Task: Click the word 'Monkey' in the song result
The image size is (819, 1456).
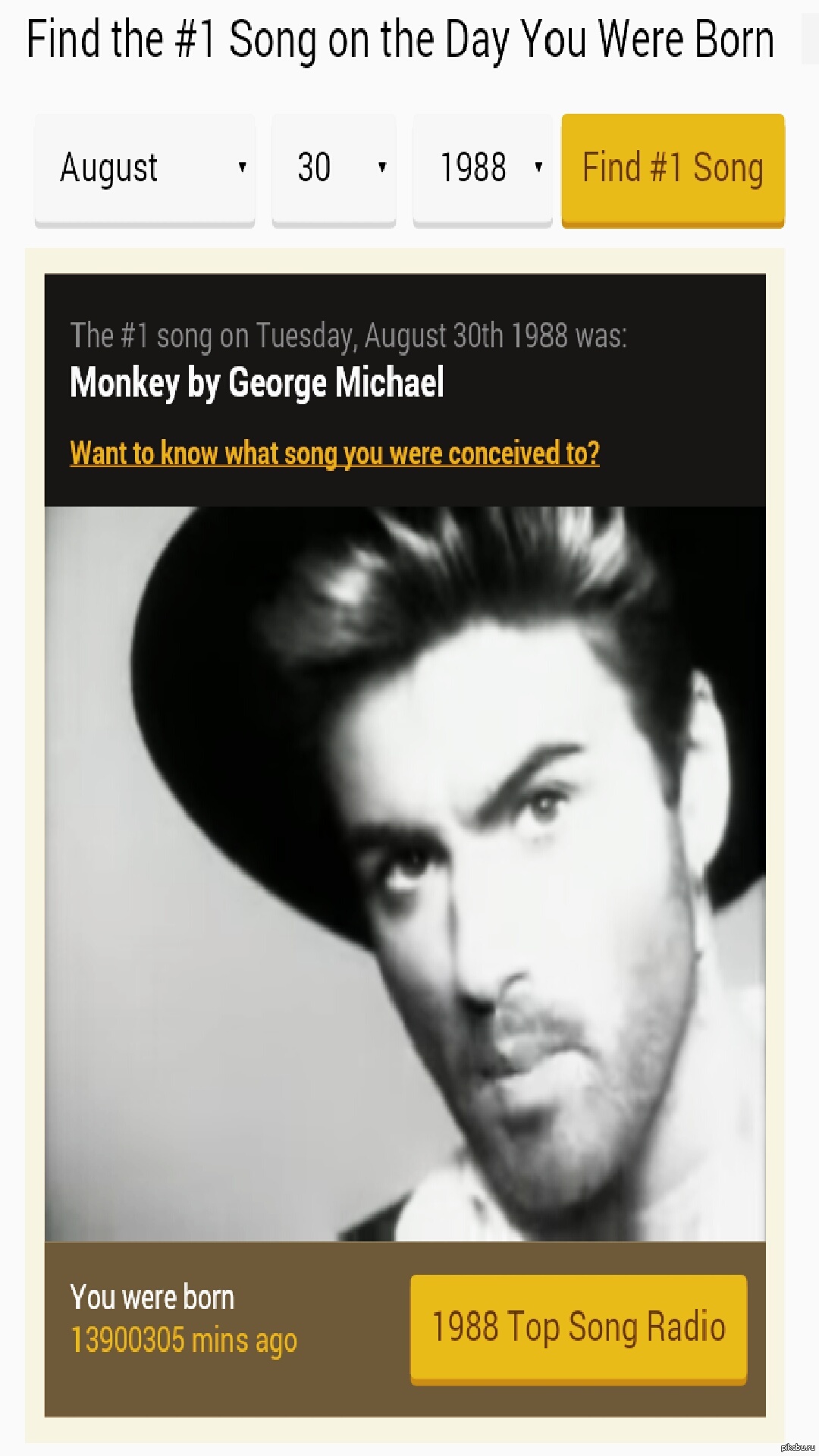Action: (x=124, y=382)
